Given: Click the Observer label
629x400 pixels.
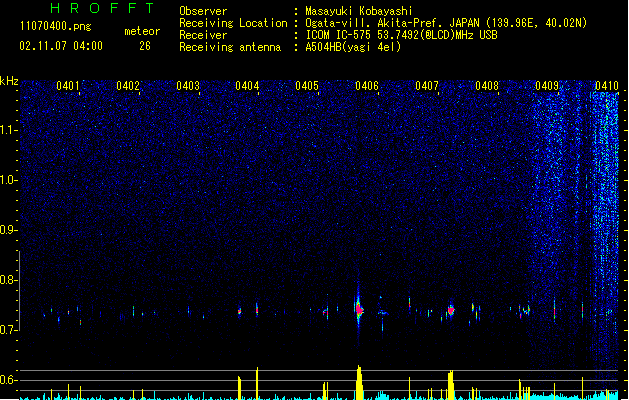Looking at the screenshot, I should [x=203, y=11].
